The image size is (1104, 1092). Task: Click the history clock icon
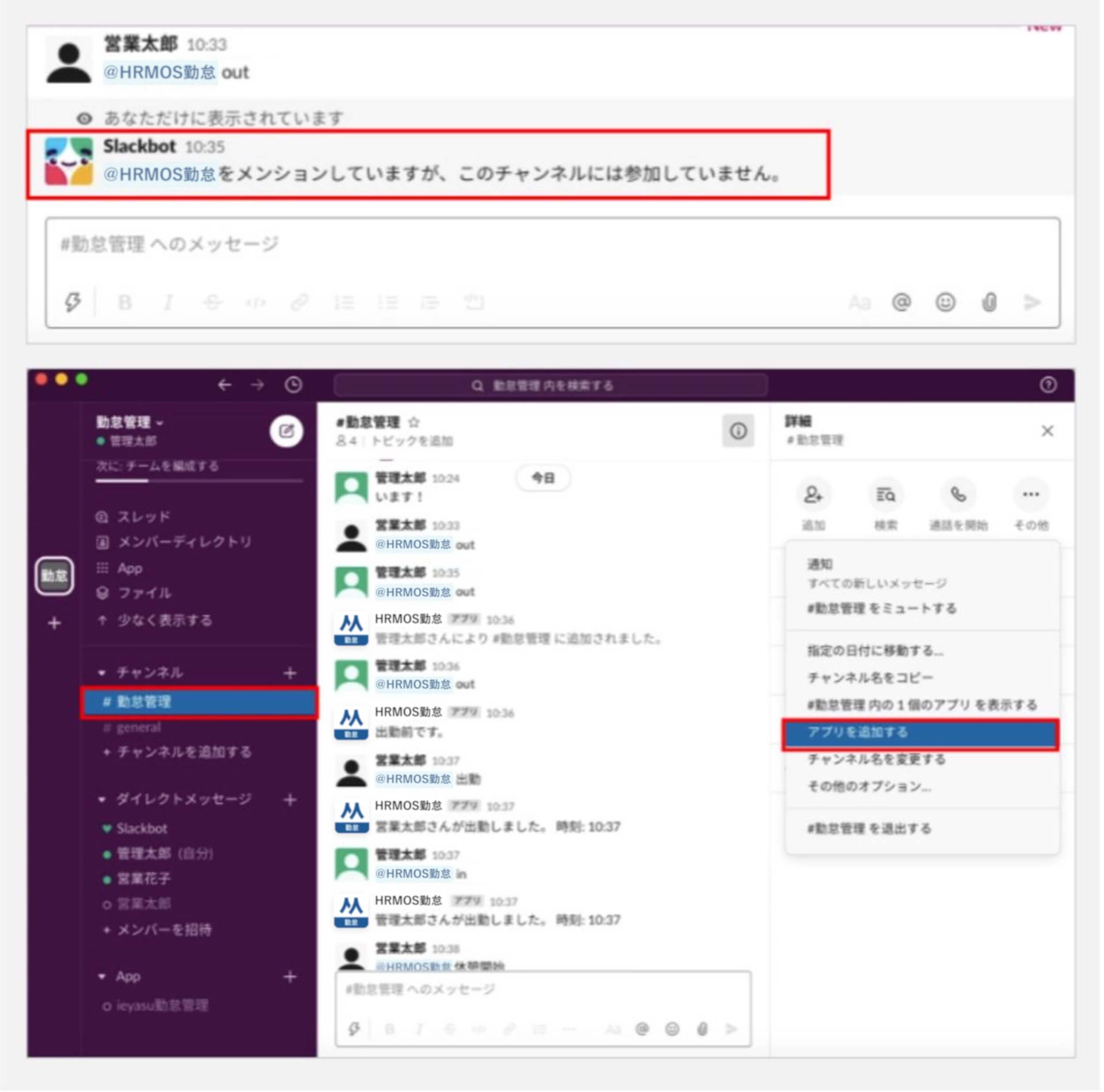click(294, 385)
